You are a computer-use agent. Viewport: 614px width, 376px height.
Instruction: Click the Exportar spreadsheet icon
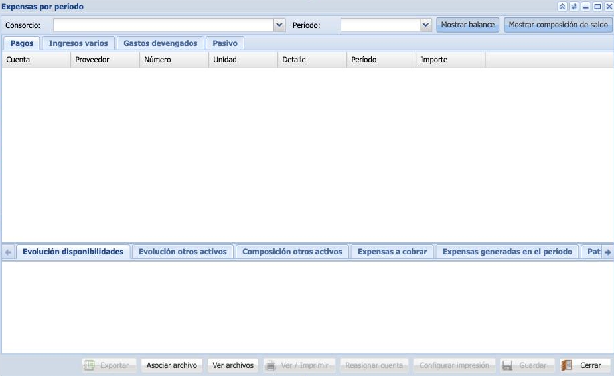tap(89, 365)
